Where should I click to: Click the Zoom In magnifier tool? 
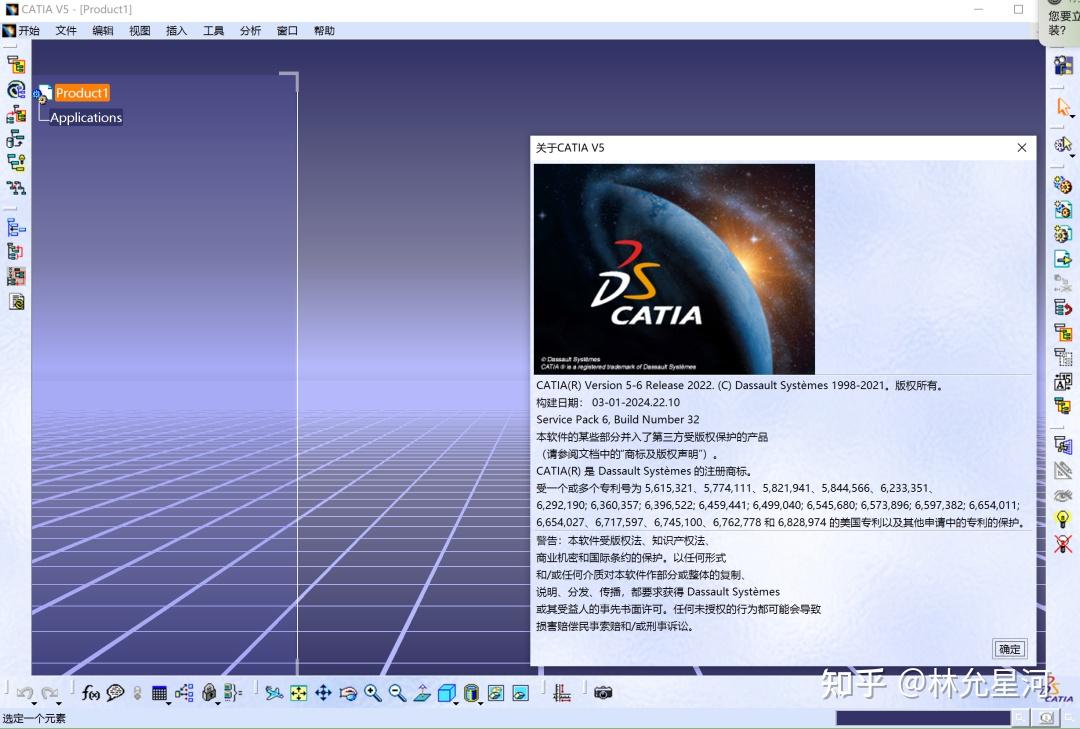[371, 692]
